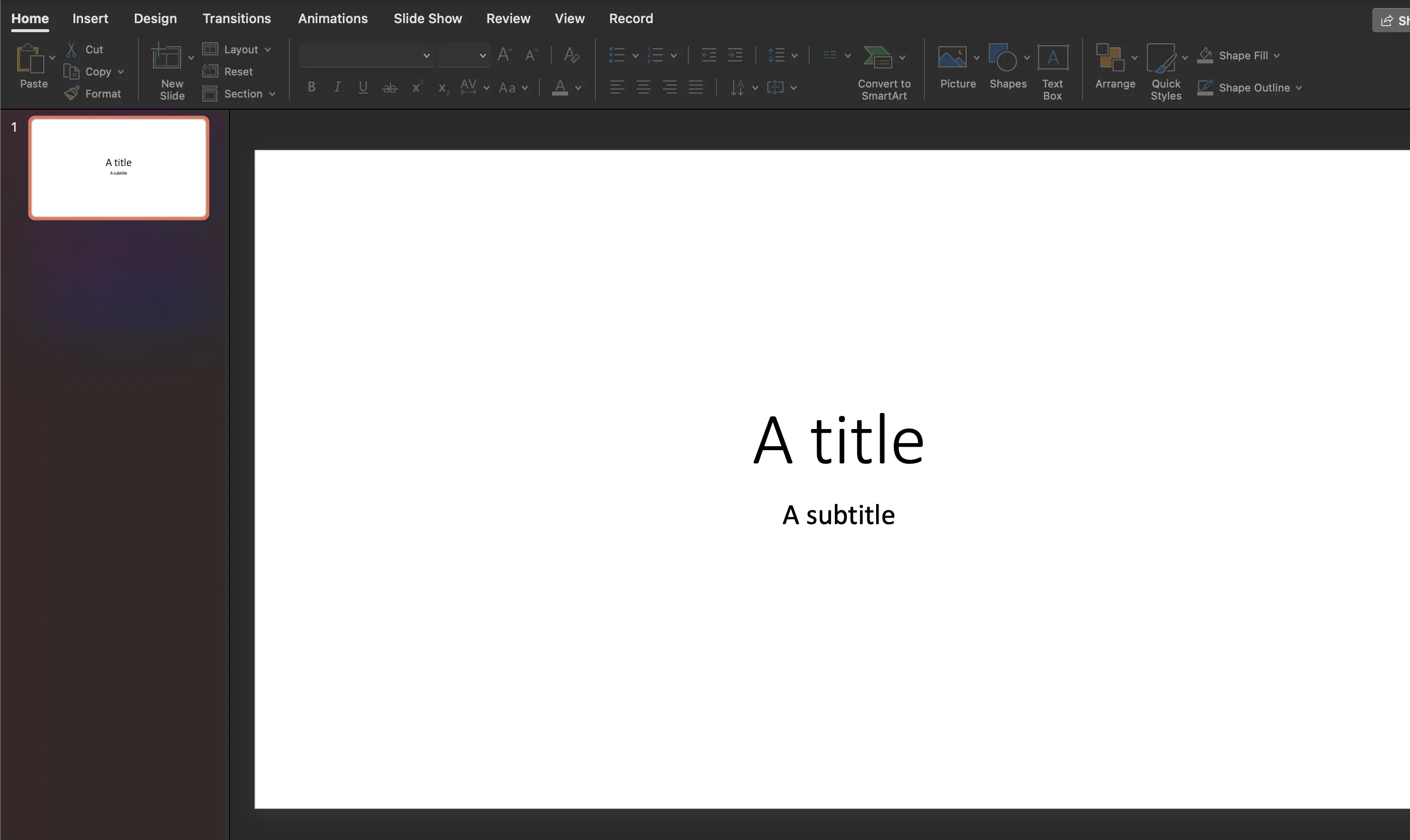Open the Shape Fill dropdown

pos(1276,55)
